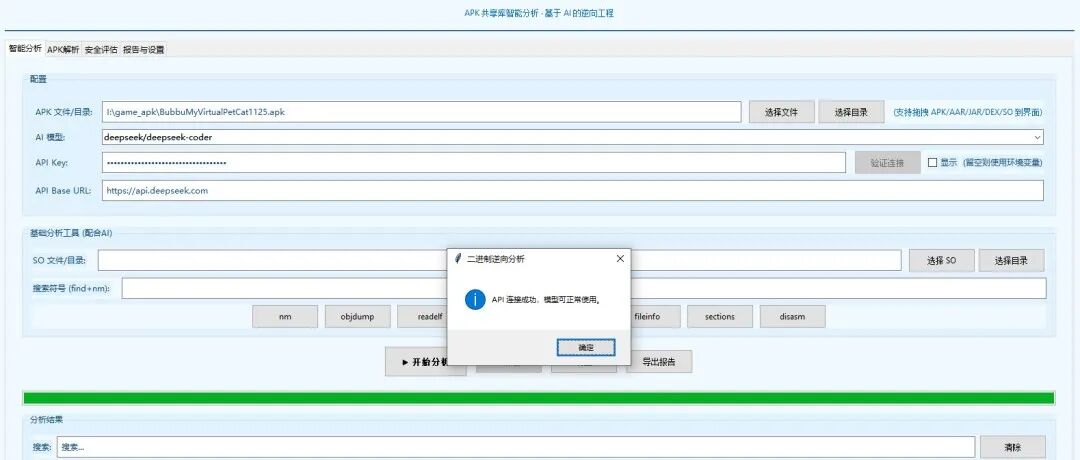The image size is (1080, 460).
Task: Open the APK解析 tab
Action: pyautogui.click(x=63, y=50)
